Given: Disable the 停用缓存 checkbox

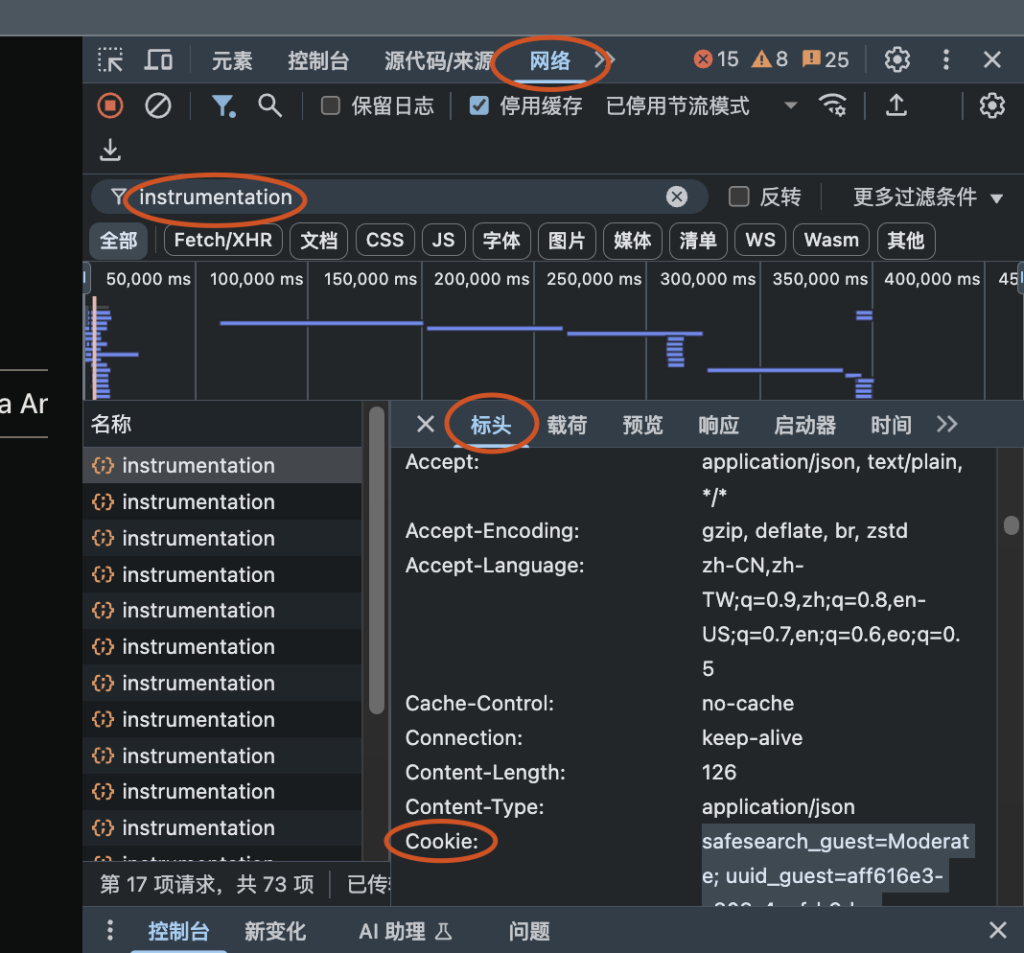Looking at the screenshot, I should [478, 106].
